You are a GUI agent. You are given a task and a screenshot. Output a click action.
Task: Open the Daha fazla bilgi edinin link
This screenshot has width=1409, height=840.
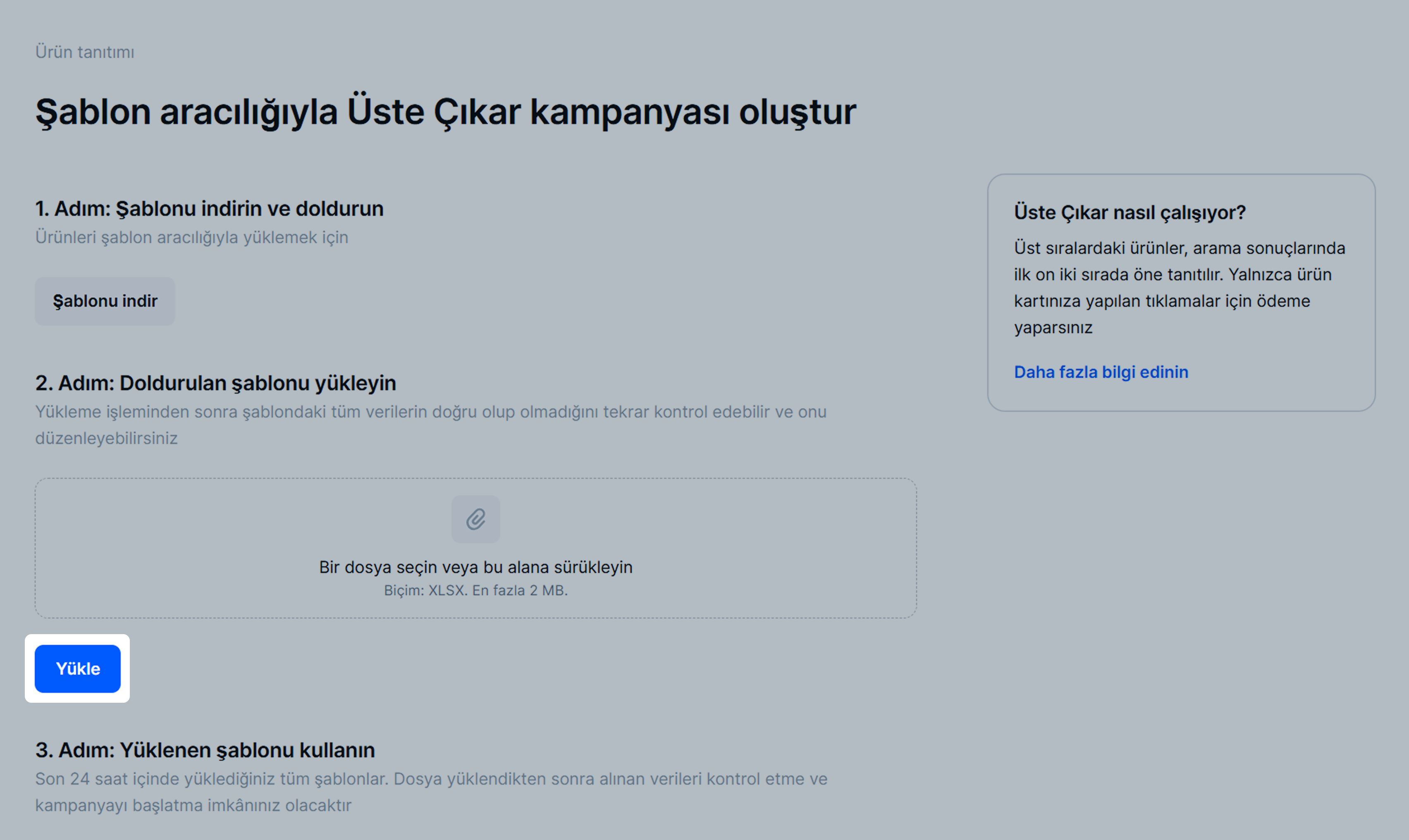pos(1101,372)
